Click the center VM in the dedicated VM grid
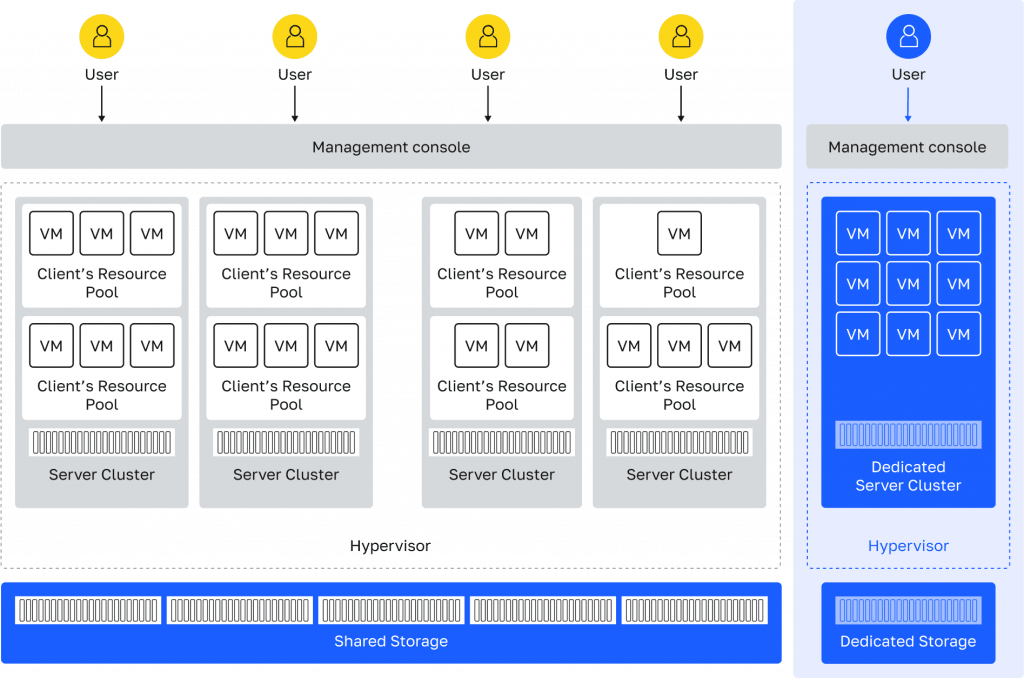The width and height of the screenshot is (1024, 678). (x=908, y=284)
